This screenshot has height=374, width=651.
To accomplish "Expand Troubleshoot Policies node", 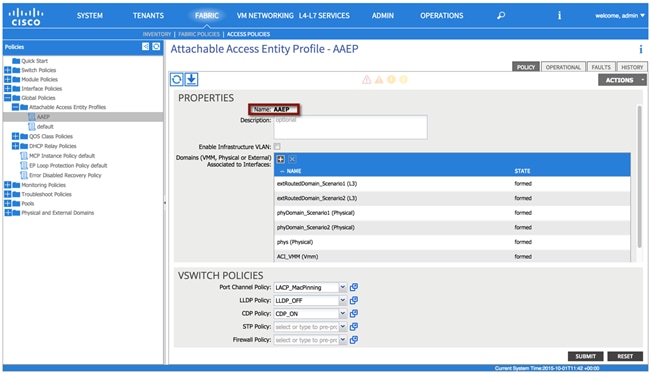I will pos(7,194).
